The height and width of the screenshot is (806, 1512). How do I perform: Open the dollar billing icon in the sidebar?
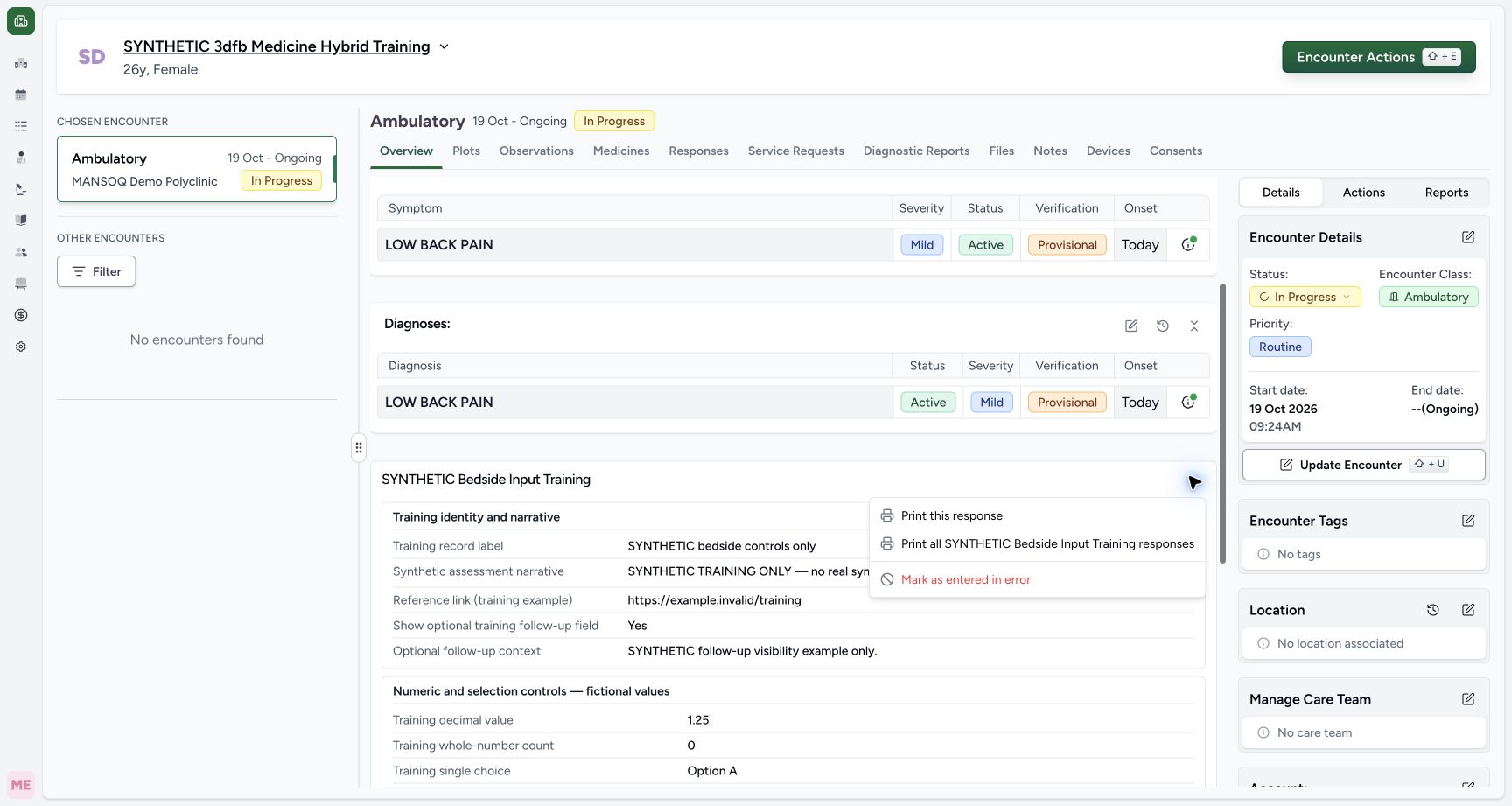21,315
